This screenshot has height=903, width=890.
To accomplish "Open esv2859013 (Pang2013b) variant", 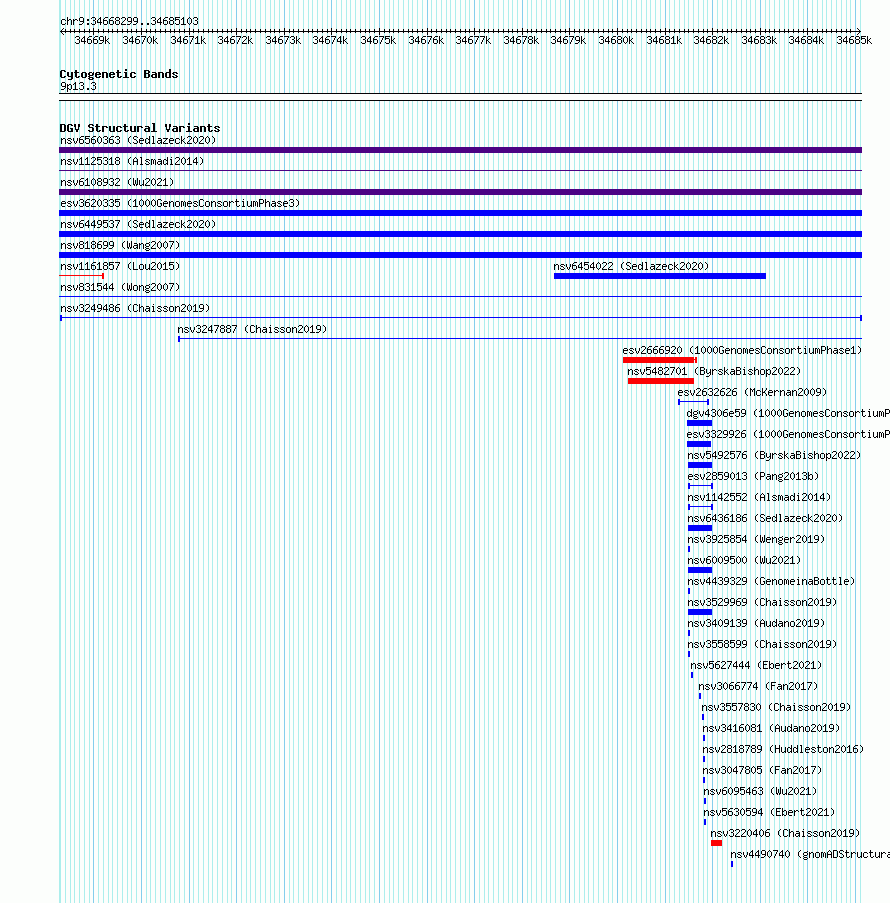I will (753, 476).
